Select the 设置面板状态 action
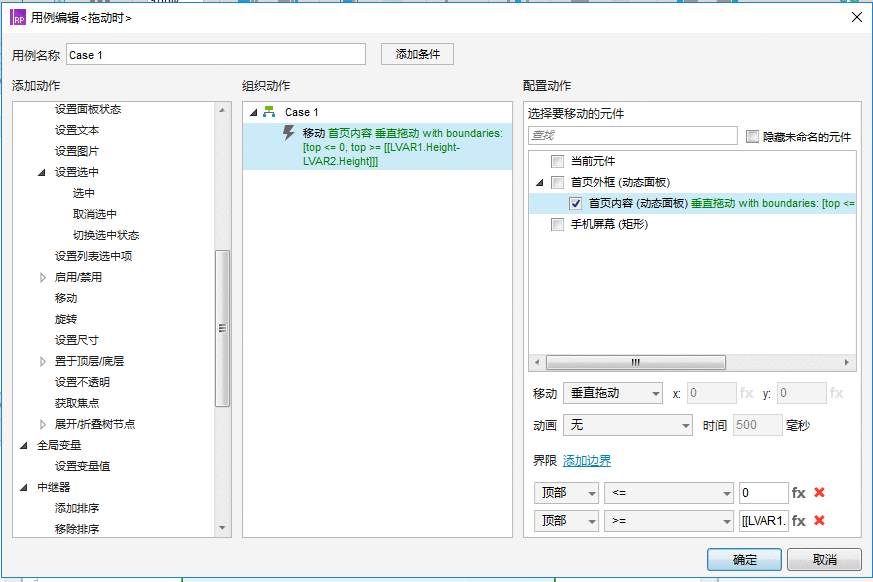The height and width of the screenshot is (582, 873). pyautogui.click(x=88, y=109)
